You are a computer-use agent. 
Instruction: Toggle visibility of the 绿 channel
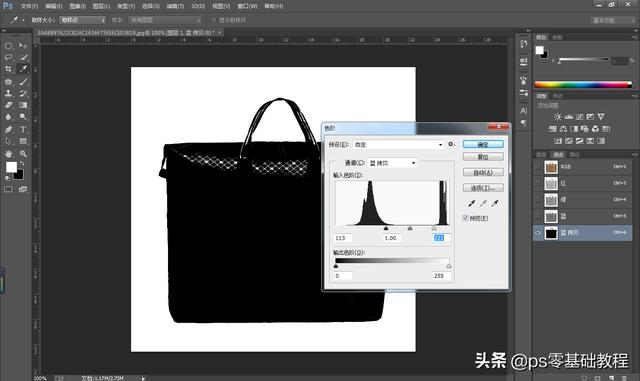coord(538,200)
